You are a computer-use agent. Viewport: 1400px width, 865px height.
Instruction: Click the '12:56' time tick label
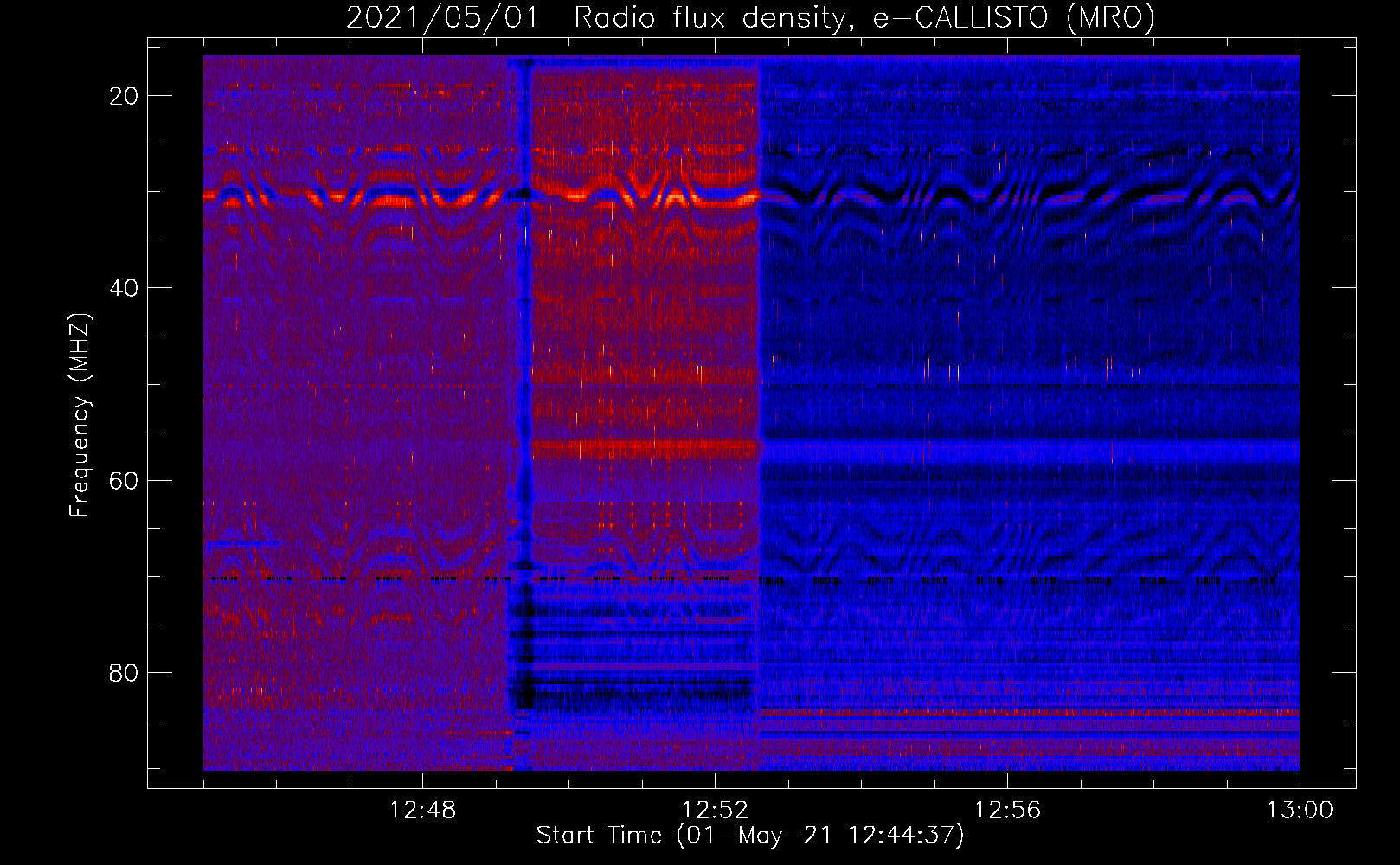point(1007,811)
